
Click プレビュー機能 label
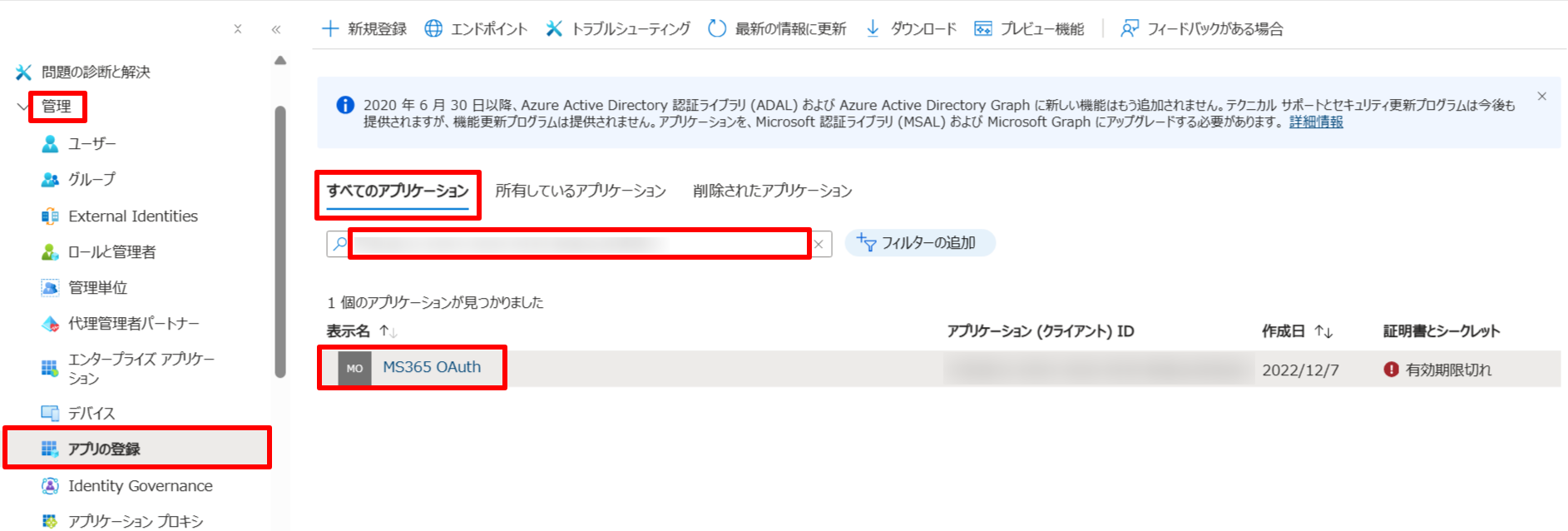[1042, 29]
